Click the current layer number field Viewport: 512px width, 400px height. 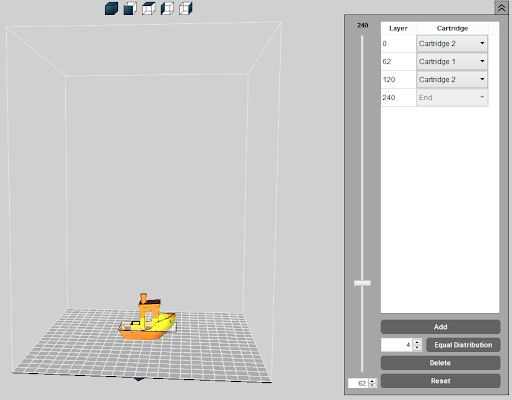[358, 383]
